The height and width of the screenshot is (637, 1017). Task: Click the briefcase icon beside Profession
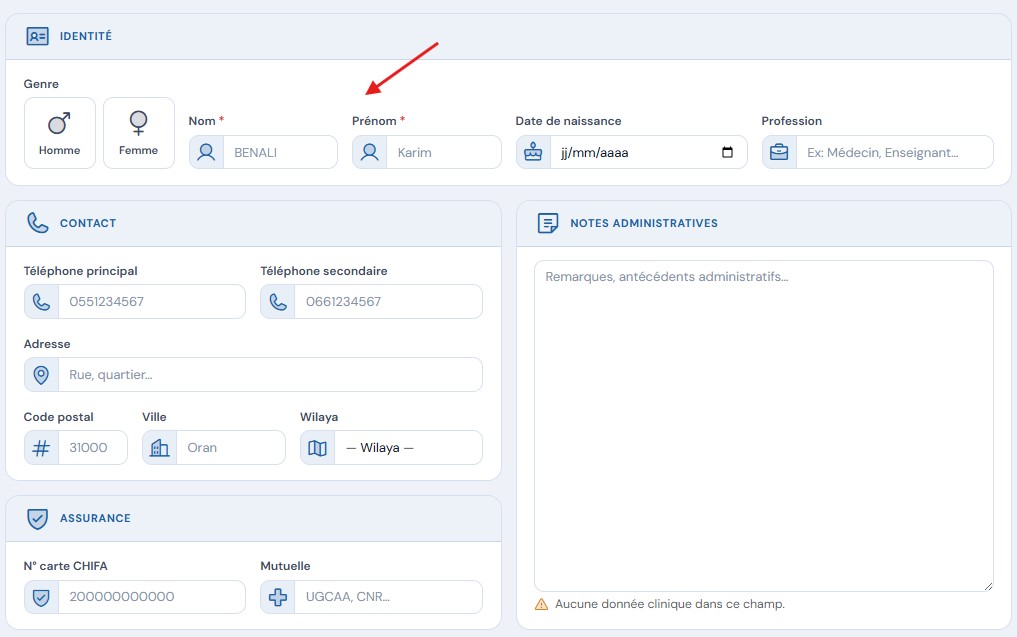(779, 152)
